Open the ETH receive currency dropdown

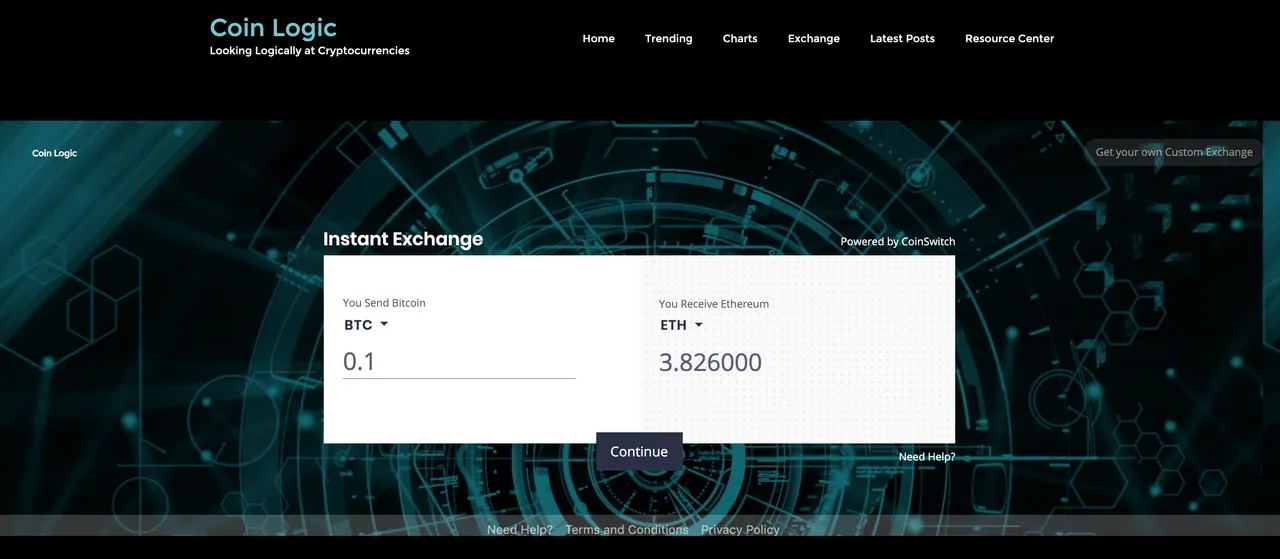click(x=681, y=325)
